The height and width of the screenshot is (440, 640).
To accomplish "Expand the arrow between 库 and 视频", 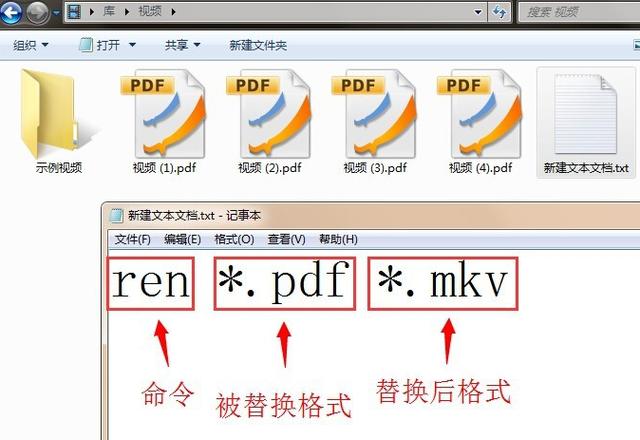I will [x=127, y=12].
